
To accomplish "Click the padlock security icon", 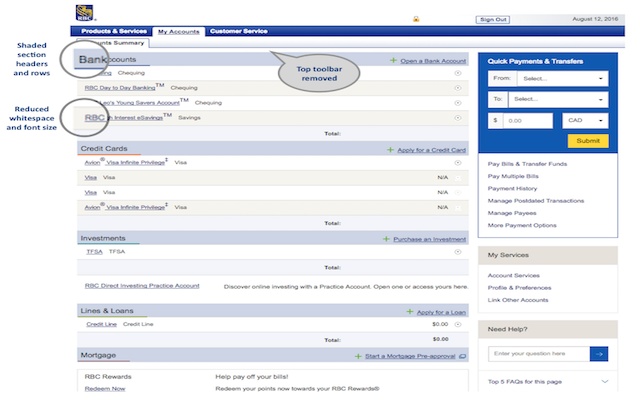I will pos(416,19).
